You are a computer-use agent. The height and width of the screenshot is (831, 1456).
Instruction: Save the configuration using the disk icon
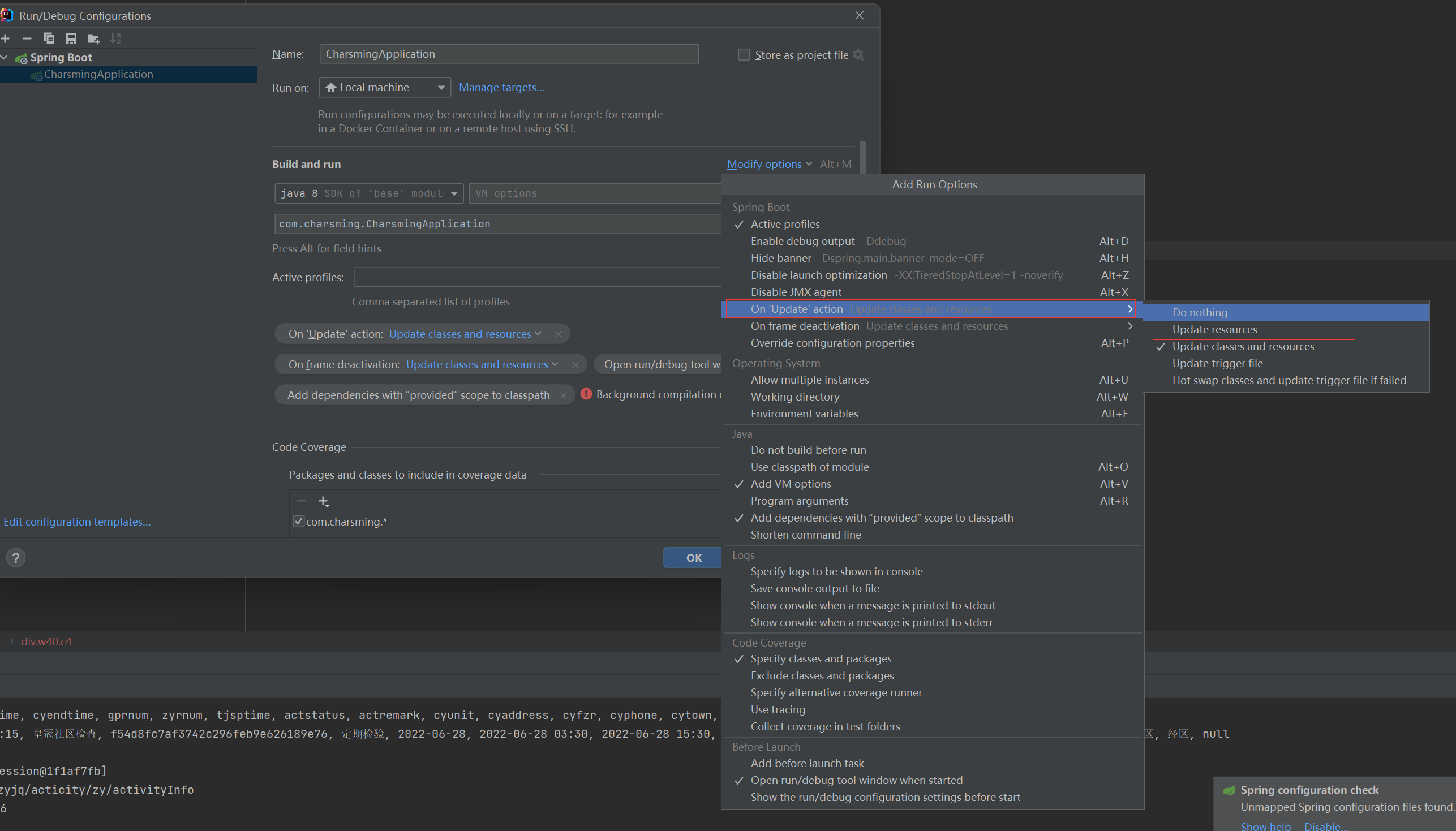[71, 38]
